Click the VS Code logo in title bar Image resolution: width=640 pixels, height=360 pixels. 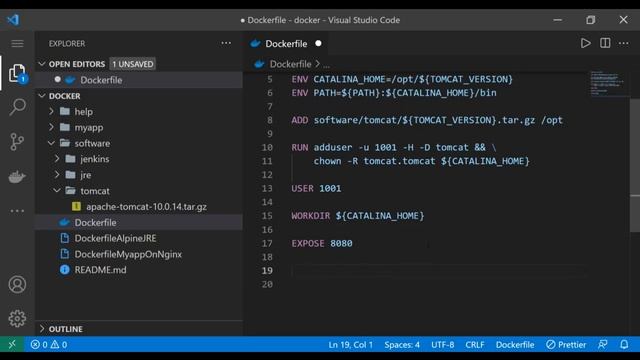(x=13, y=20)
